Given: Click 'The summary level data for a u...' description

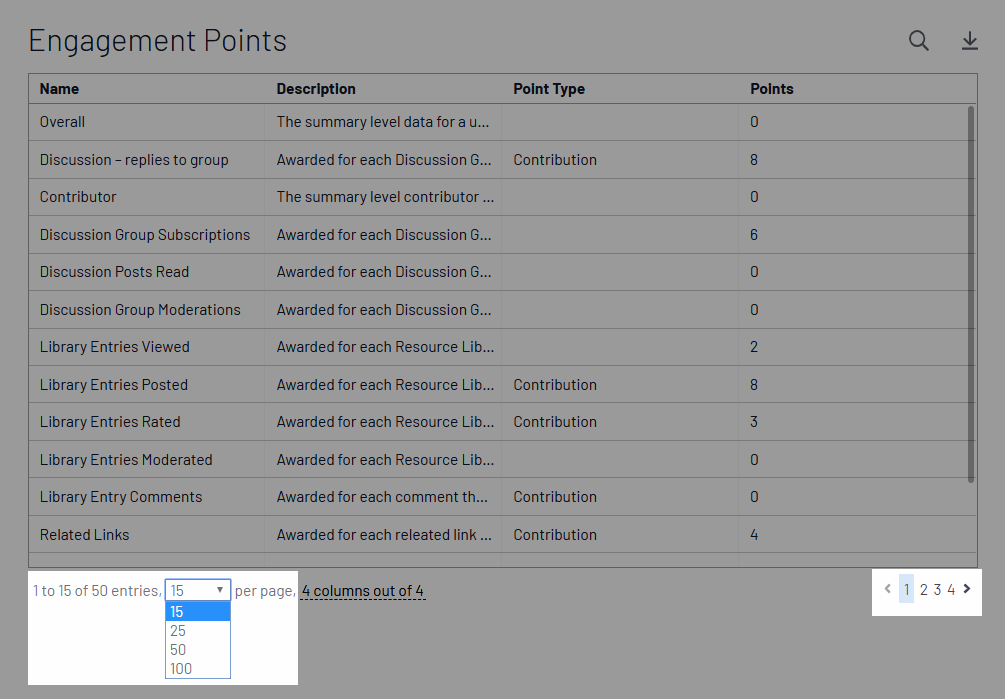Looking at the screenshot, I should click(x=383, y=122).
